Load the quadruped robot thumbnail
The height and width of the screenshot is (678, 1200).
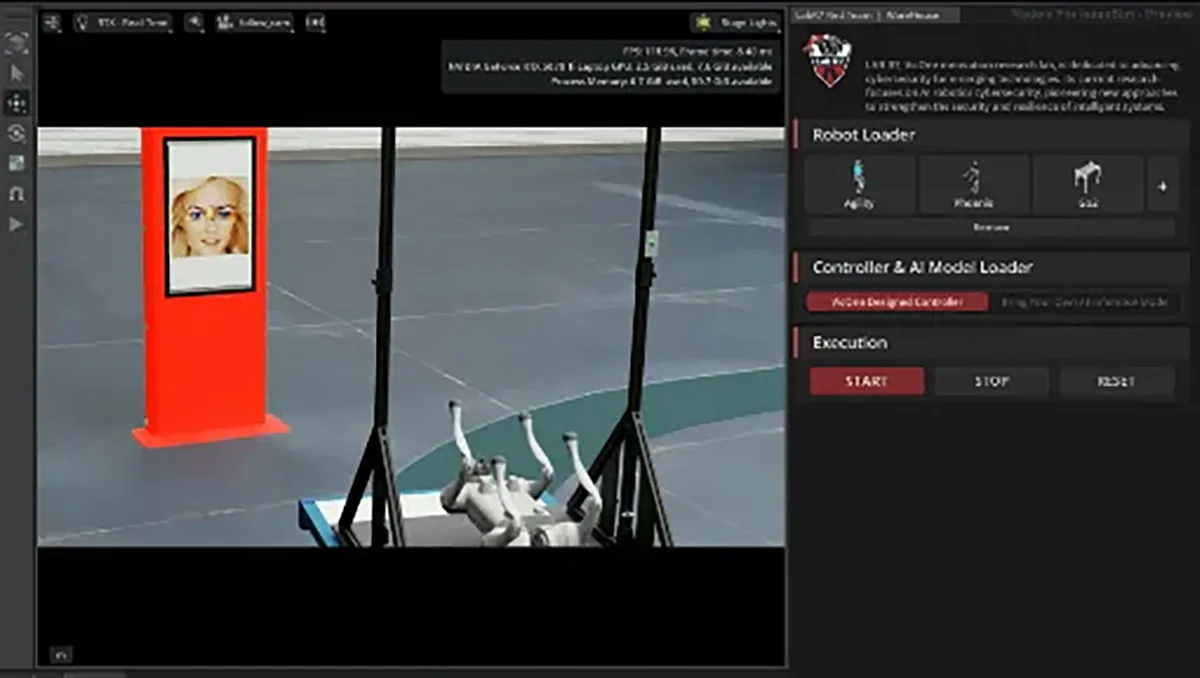tap(1087, 184)
